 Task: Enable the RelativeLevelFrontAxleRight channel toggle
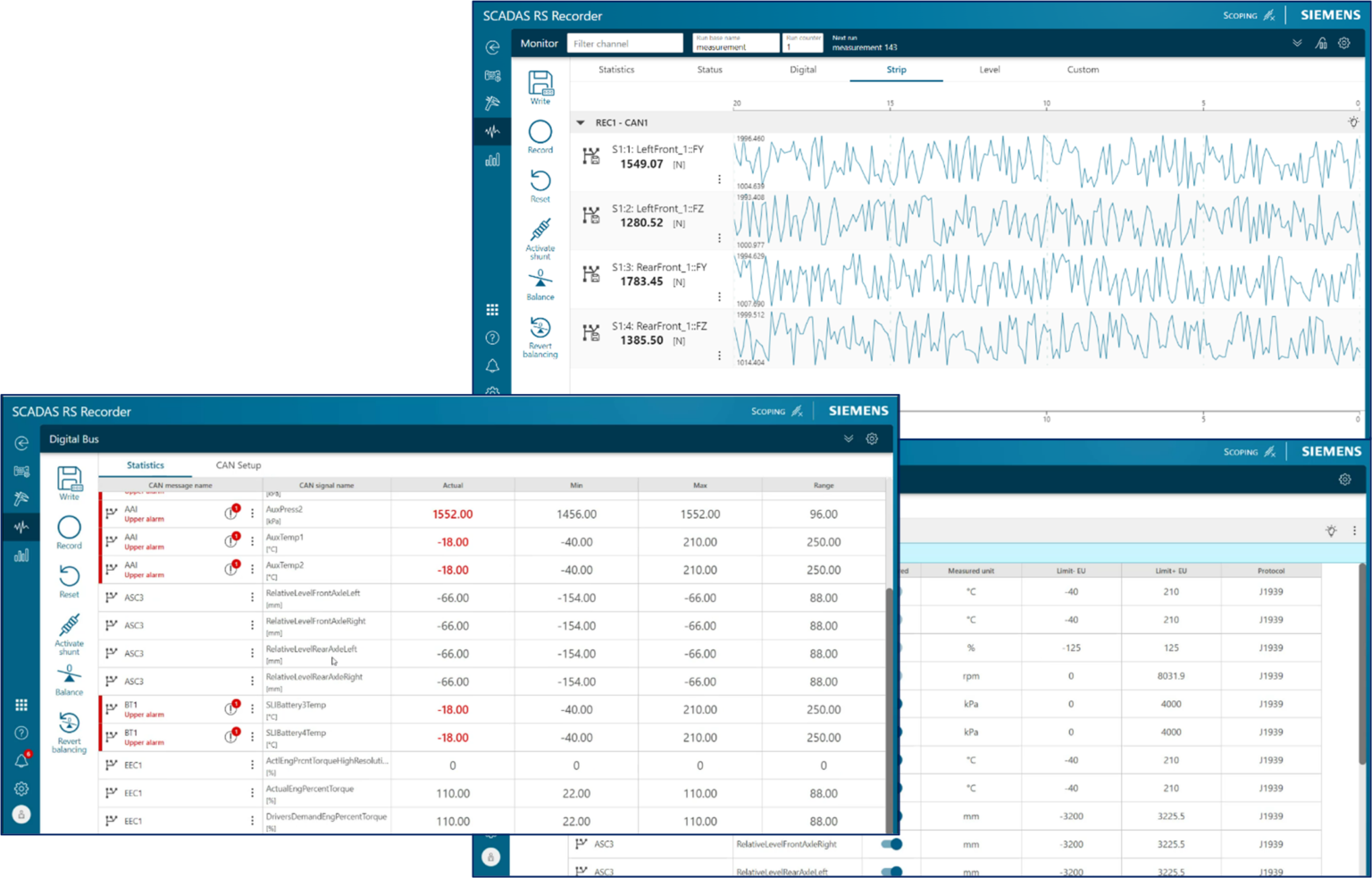(x=891, y=844)
